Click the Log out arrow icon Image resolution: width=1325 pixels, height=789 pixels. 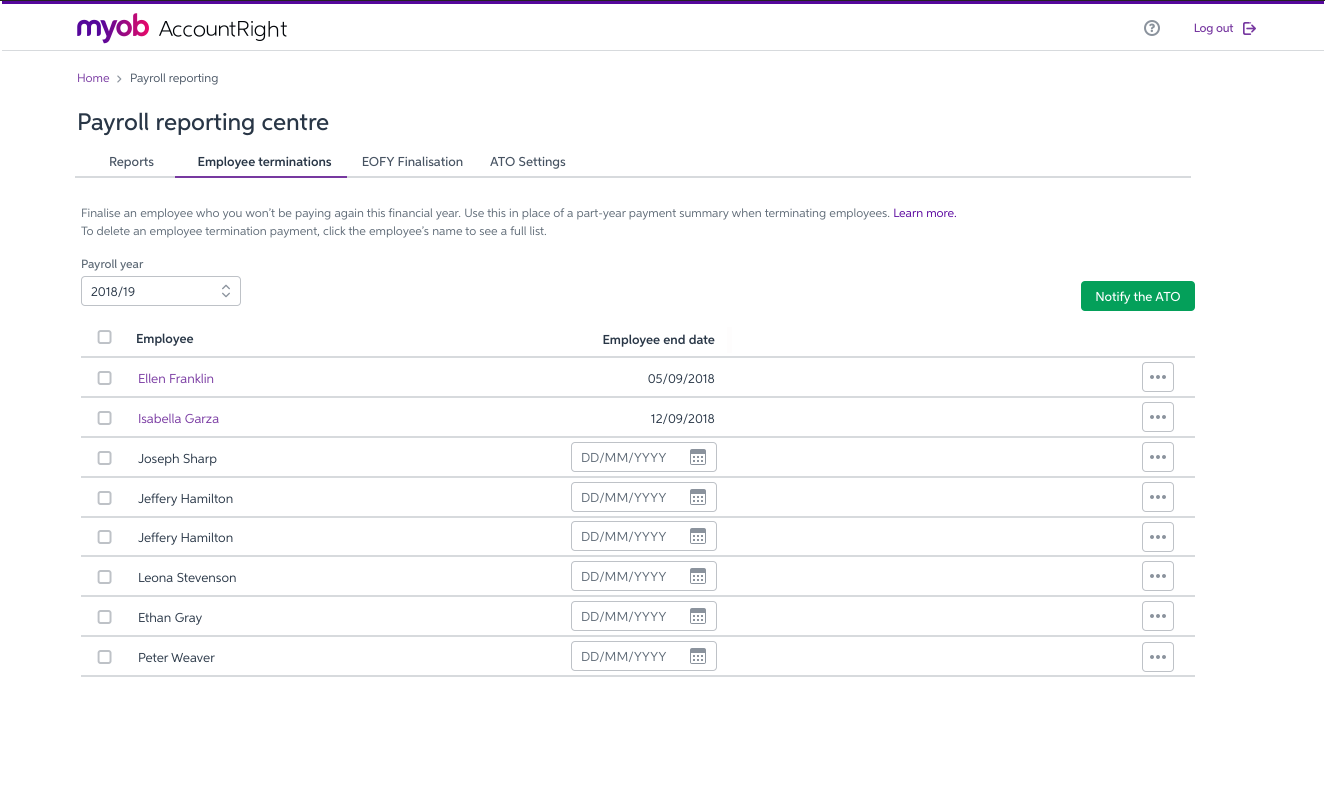(x=1249, y=29)
